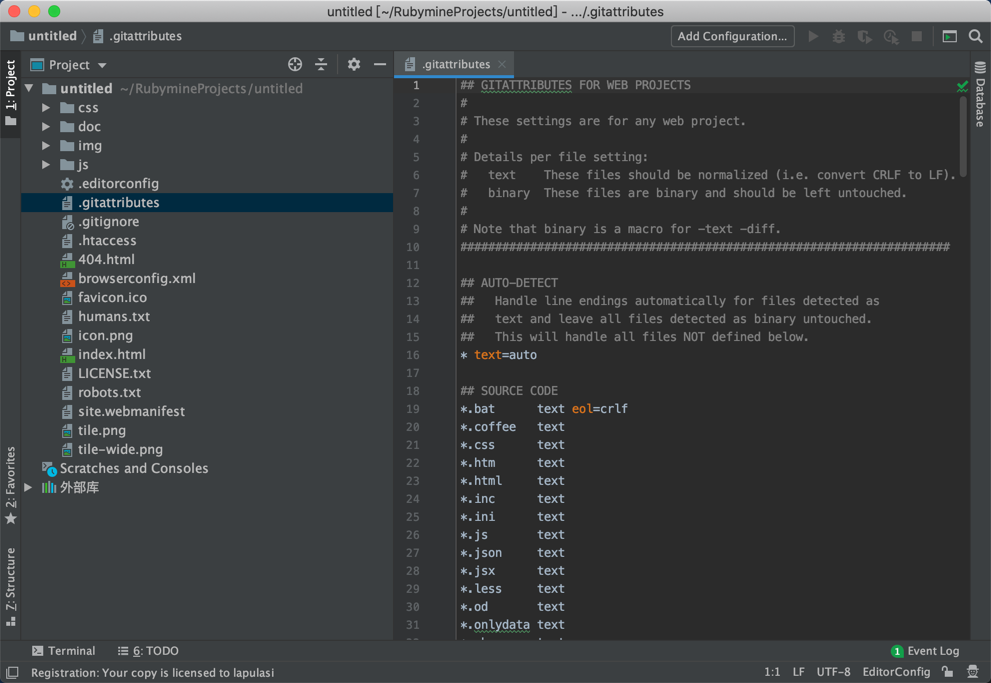Viewport: 991px width, 683px height.
Task: Toggle tool window buttons icon in status bar corner
Action: tap(12, 672)
